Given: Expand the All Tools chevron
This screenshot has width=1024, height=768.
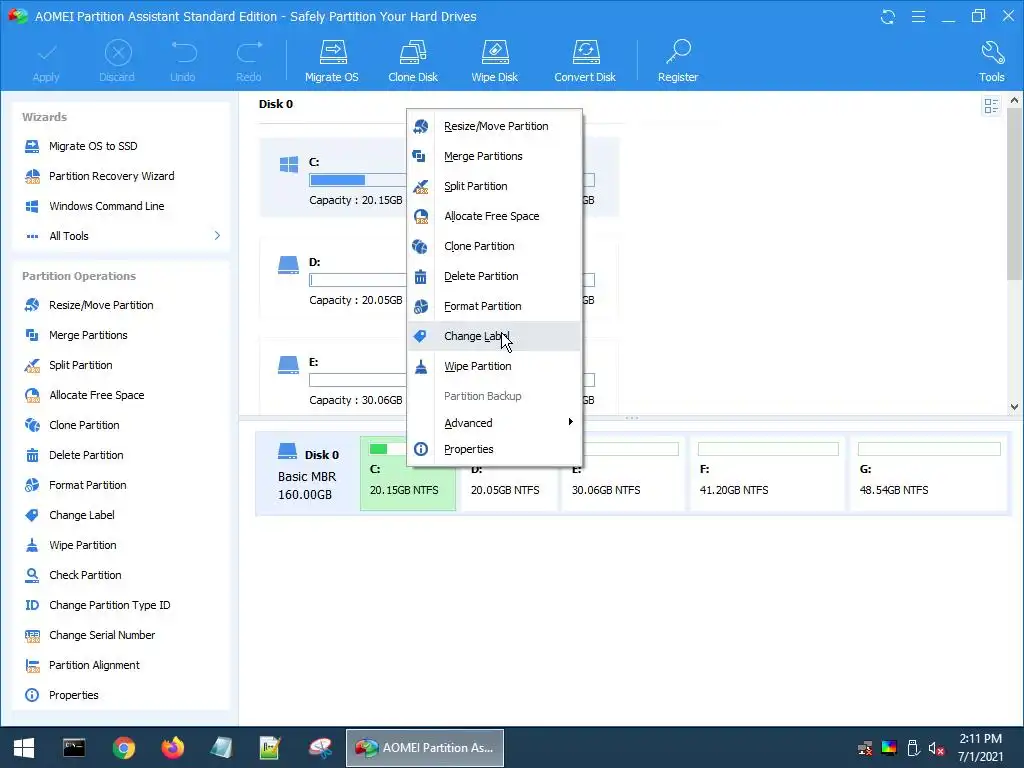Looking at the screenshot, I should click(217, 236).
